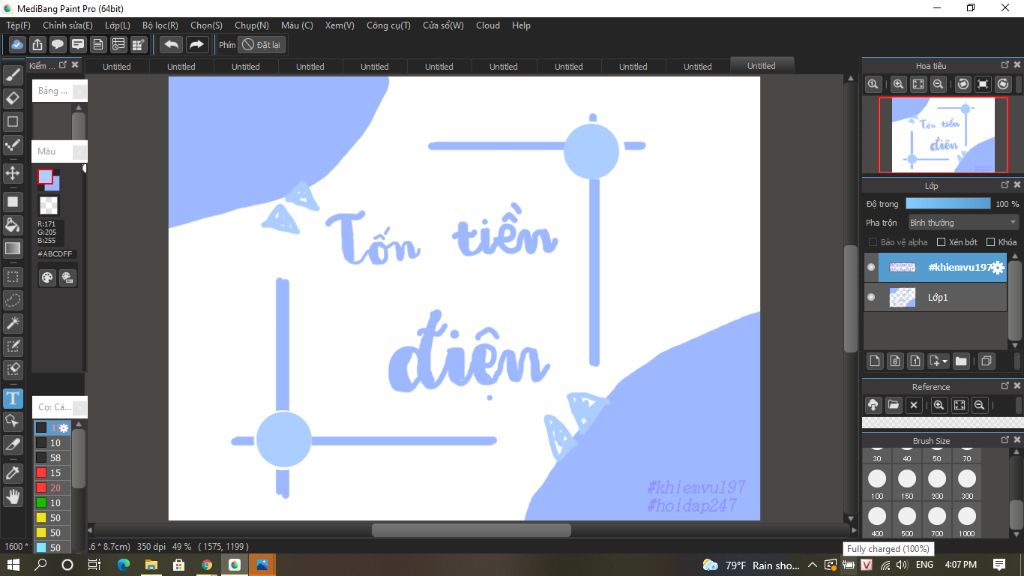Select the Shape (rectangle) drawing tool
1024x576 pixels.
pos(12,121)
